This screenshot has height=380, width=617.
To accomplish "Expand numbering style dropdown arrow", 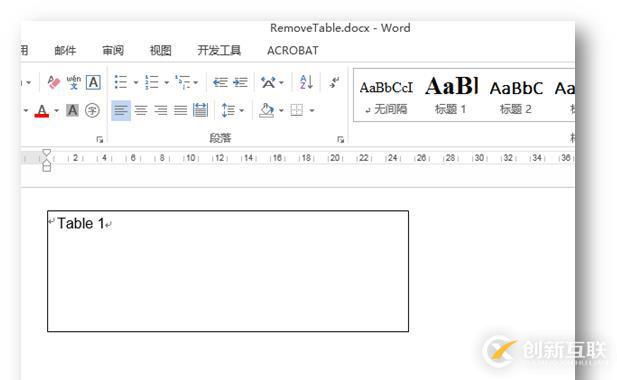I will pos(166,83).
